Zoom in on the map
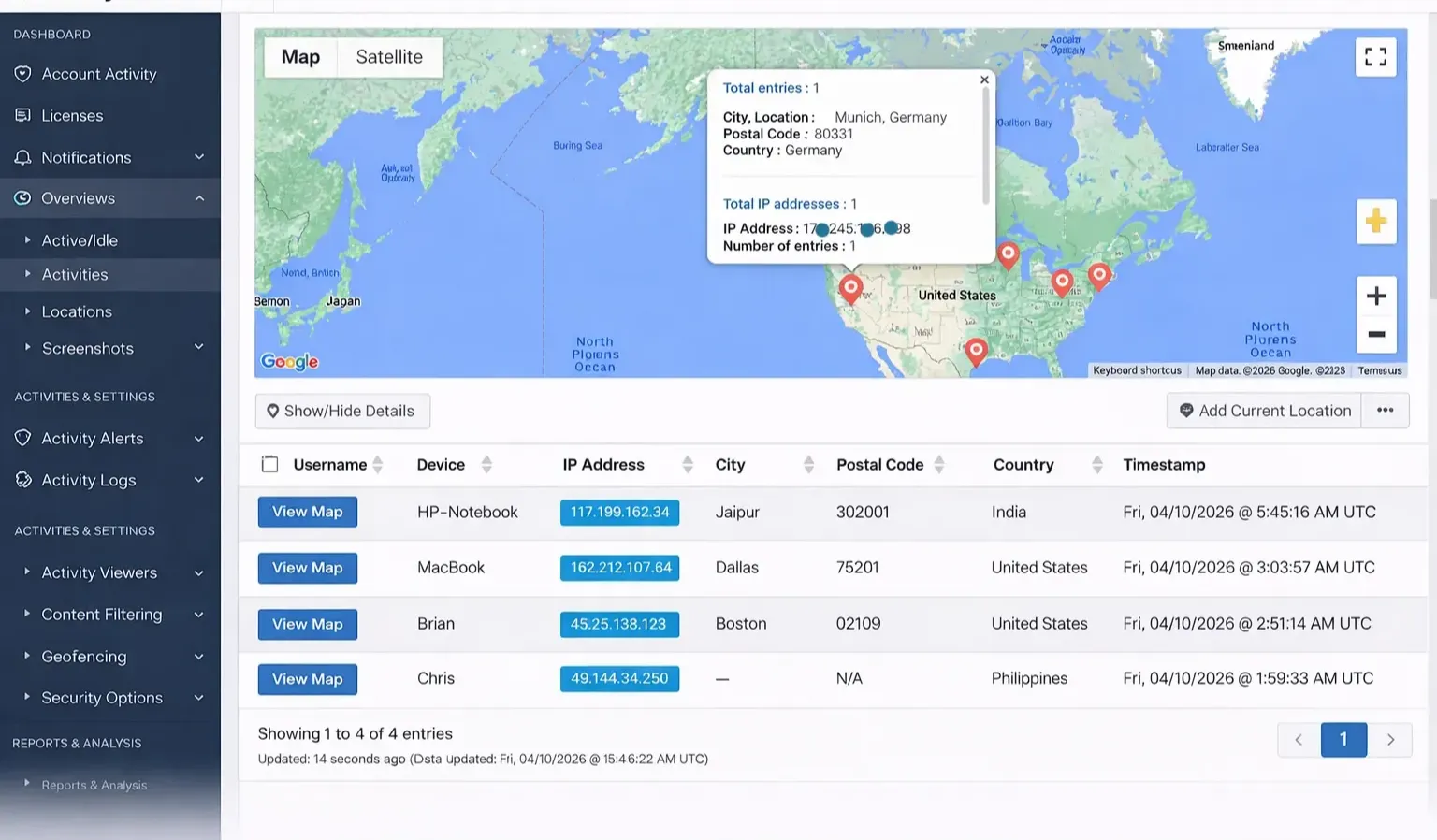Screen dimensions: 1437x840 [1375, 297]
